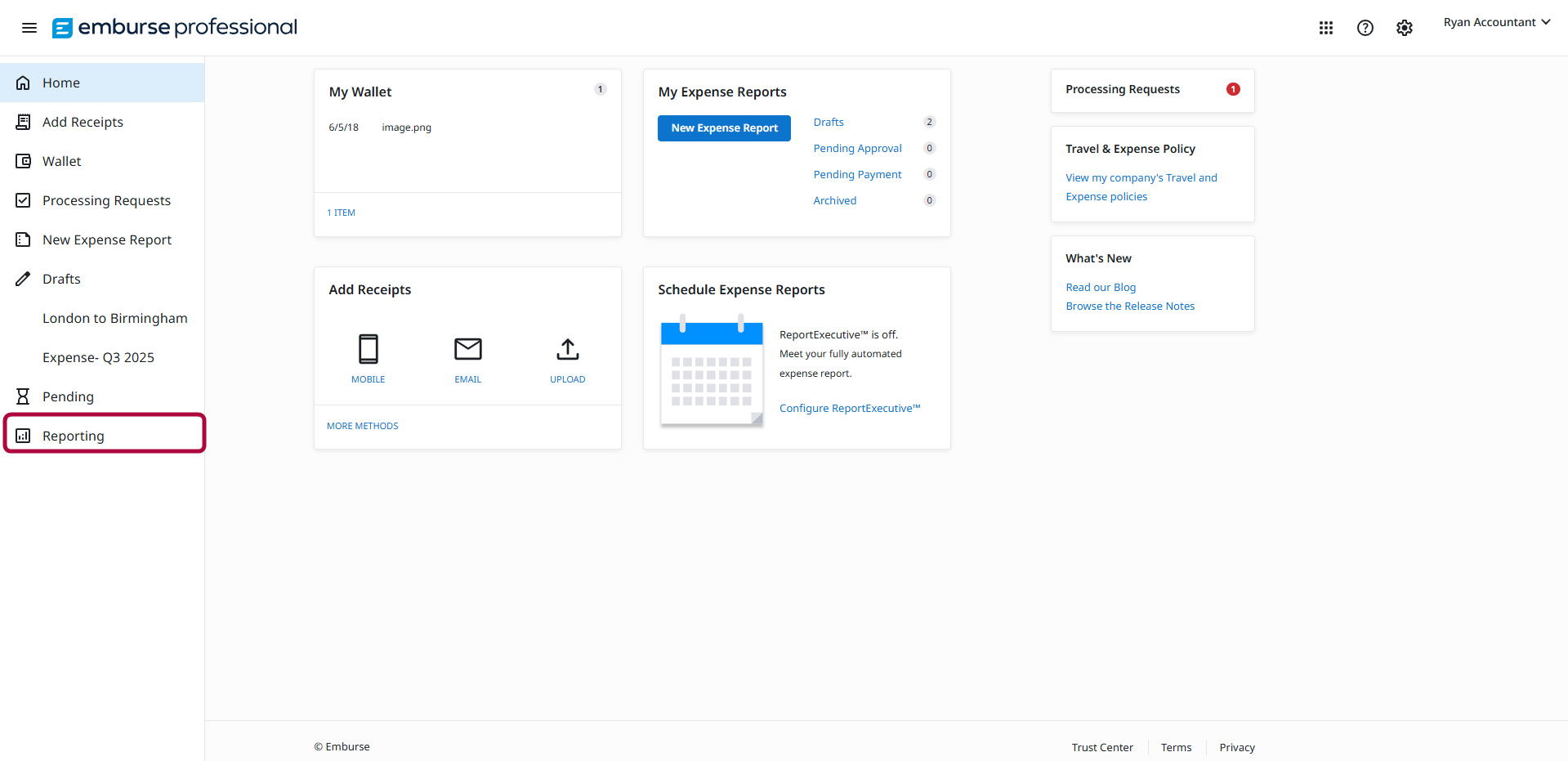Open Pending Approval reports link
The width and height of the screenshot is (1568, 761).
point(857,148)
